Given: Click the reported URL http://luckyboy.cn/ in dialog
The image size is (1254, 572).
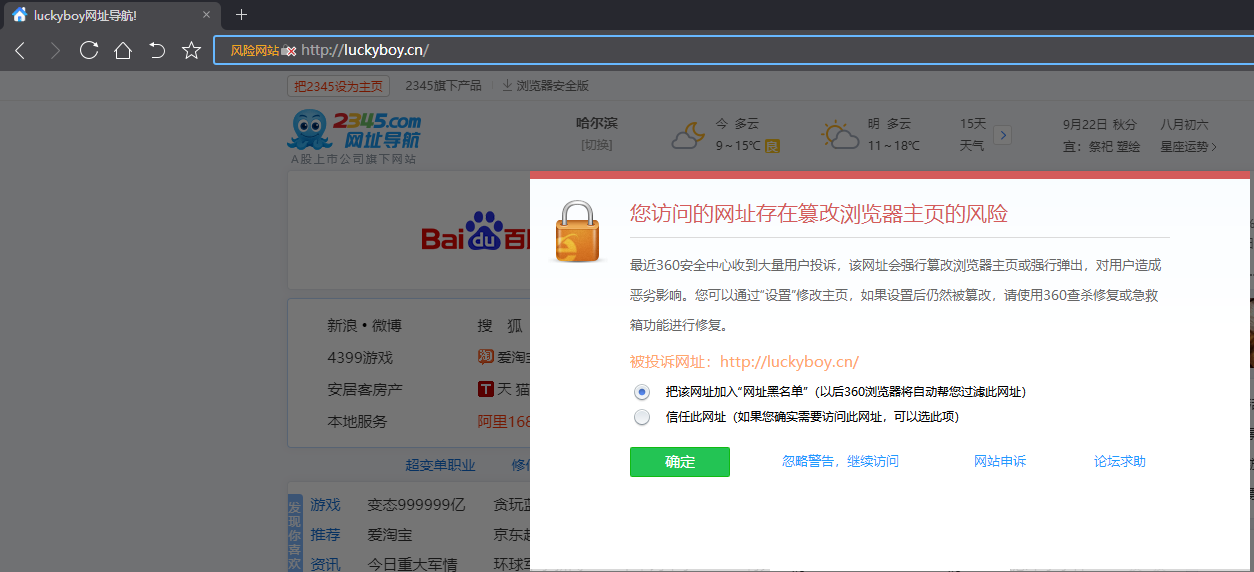Looking at the screenshot, I should click(789, 362).
